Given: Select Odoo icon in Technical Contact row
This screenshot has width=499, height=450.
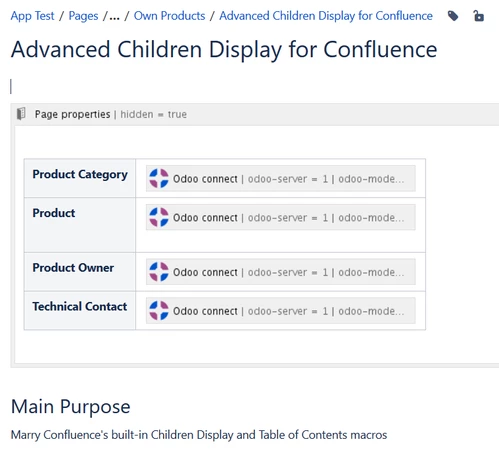Looking at the screenshot, I should point(159,311).
